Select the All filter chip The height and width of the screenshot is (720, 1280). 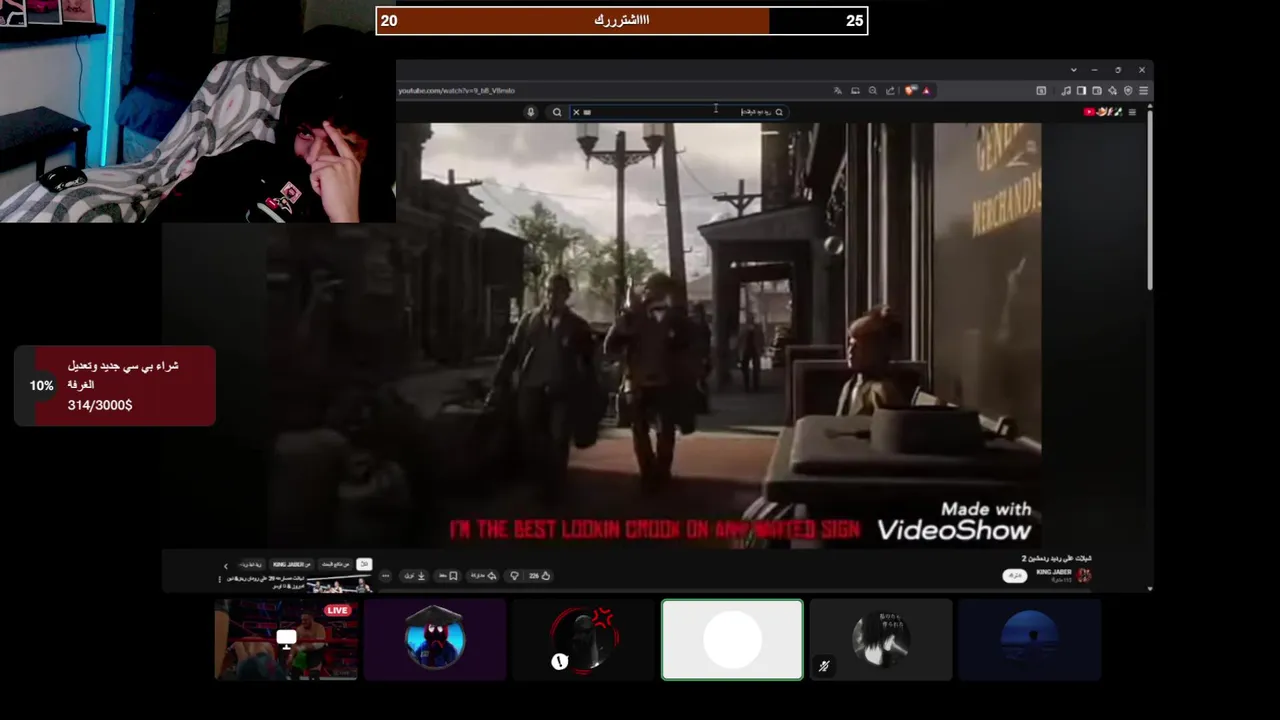(x=364, y=565)
